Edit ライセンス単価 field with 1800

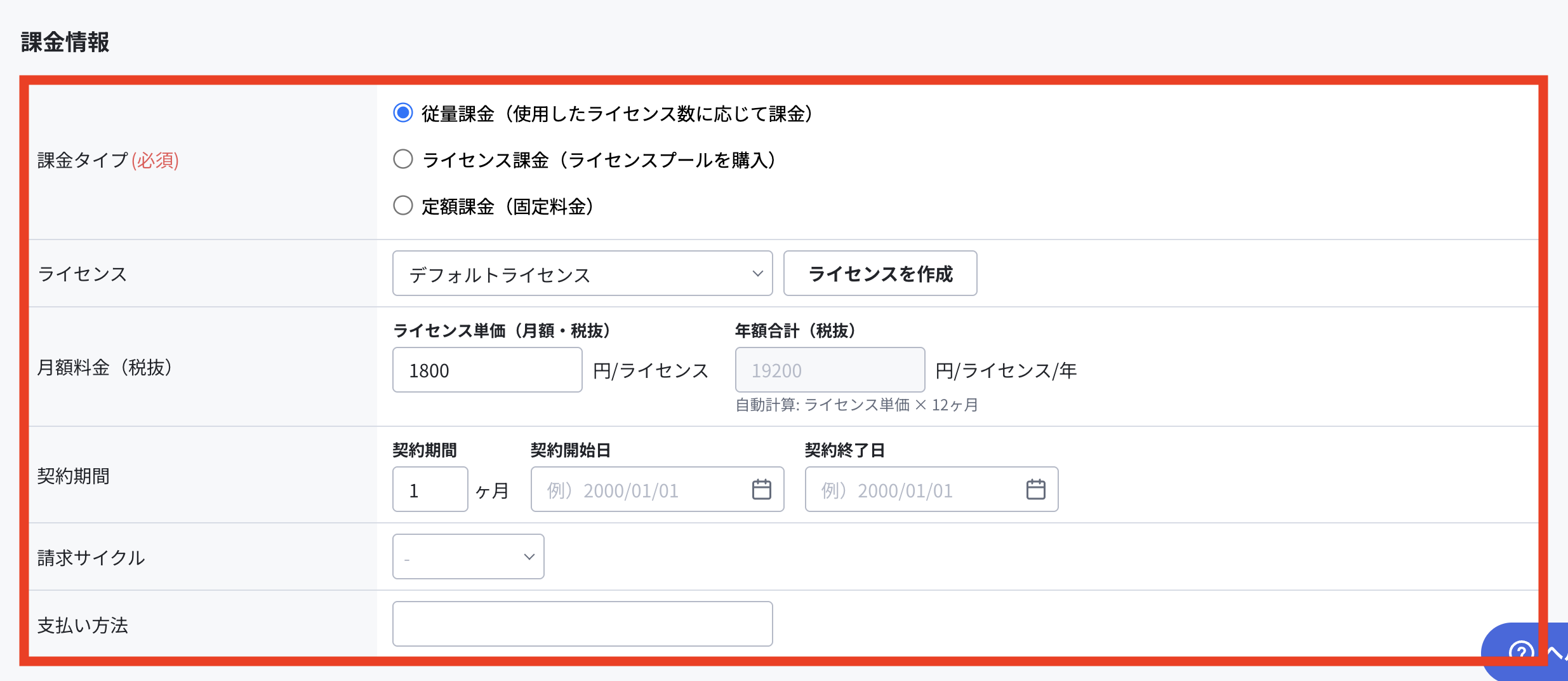tap(487, 370)
